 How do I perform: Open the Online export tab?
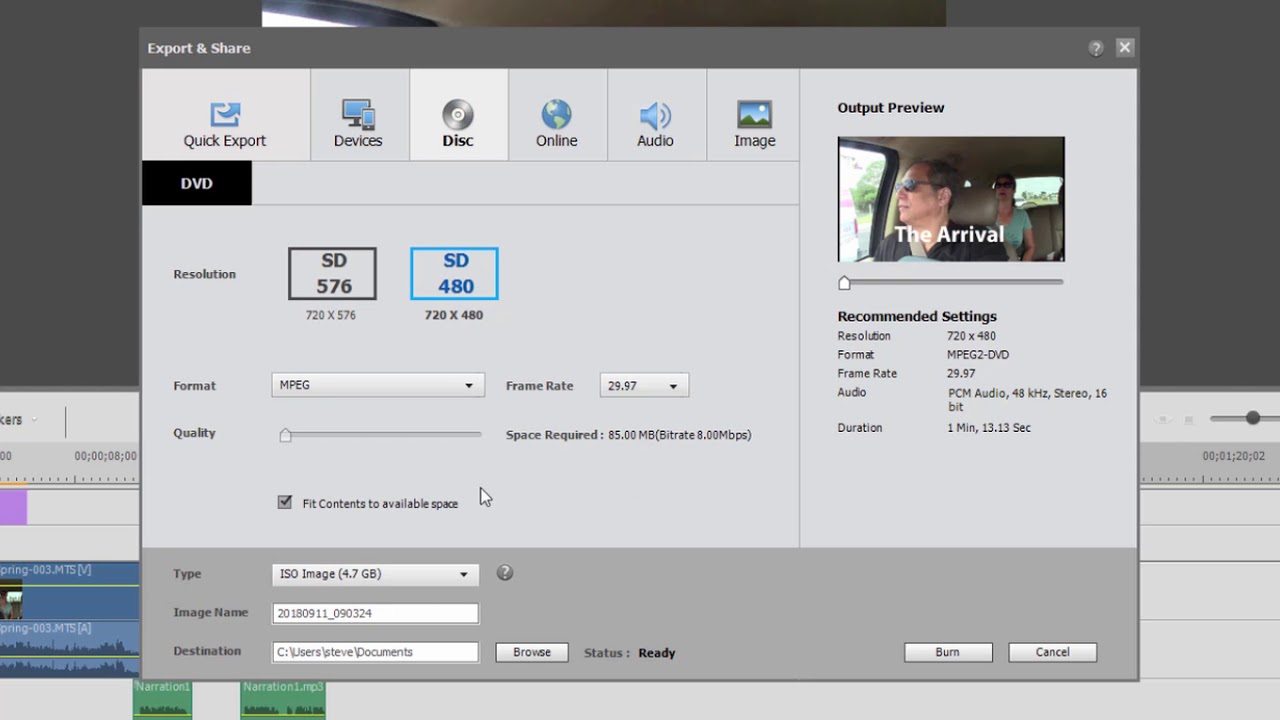(x=556, y=115)
